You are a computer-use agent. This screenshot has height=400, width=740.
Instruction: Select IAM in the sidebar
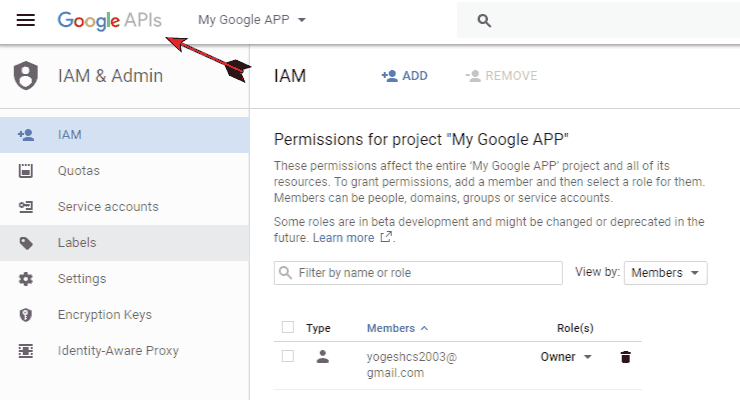point(125,135)
